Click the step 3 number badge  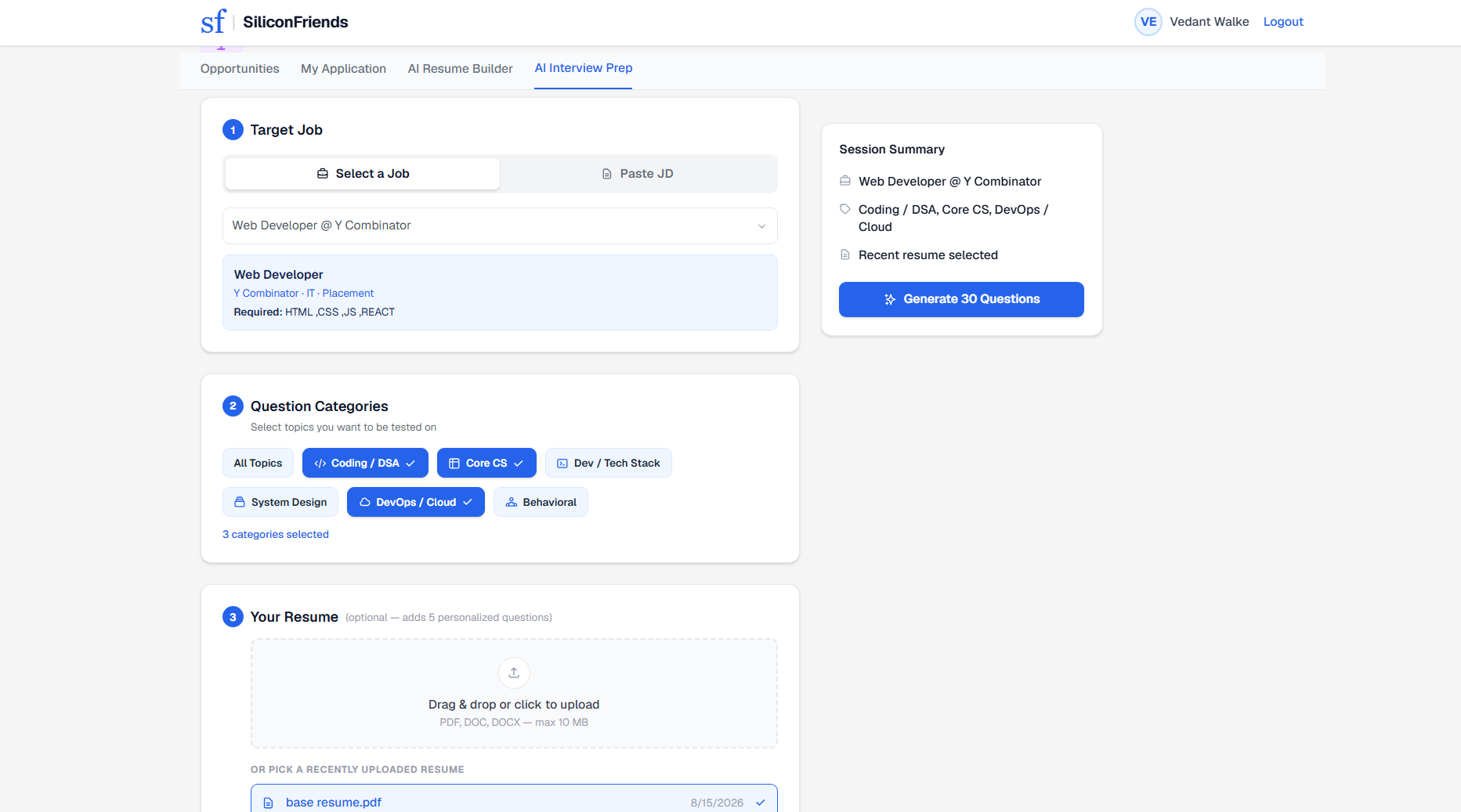coord(233,617)
